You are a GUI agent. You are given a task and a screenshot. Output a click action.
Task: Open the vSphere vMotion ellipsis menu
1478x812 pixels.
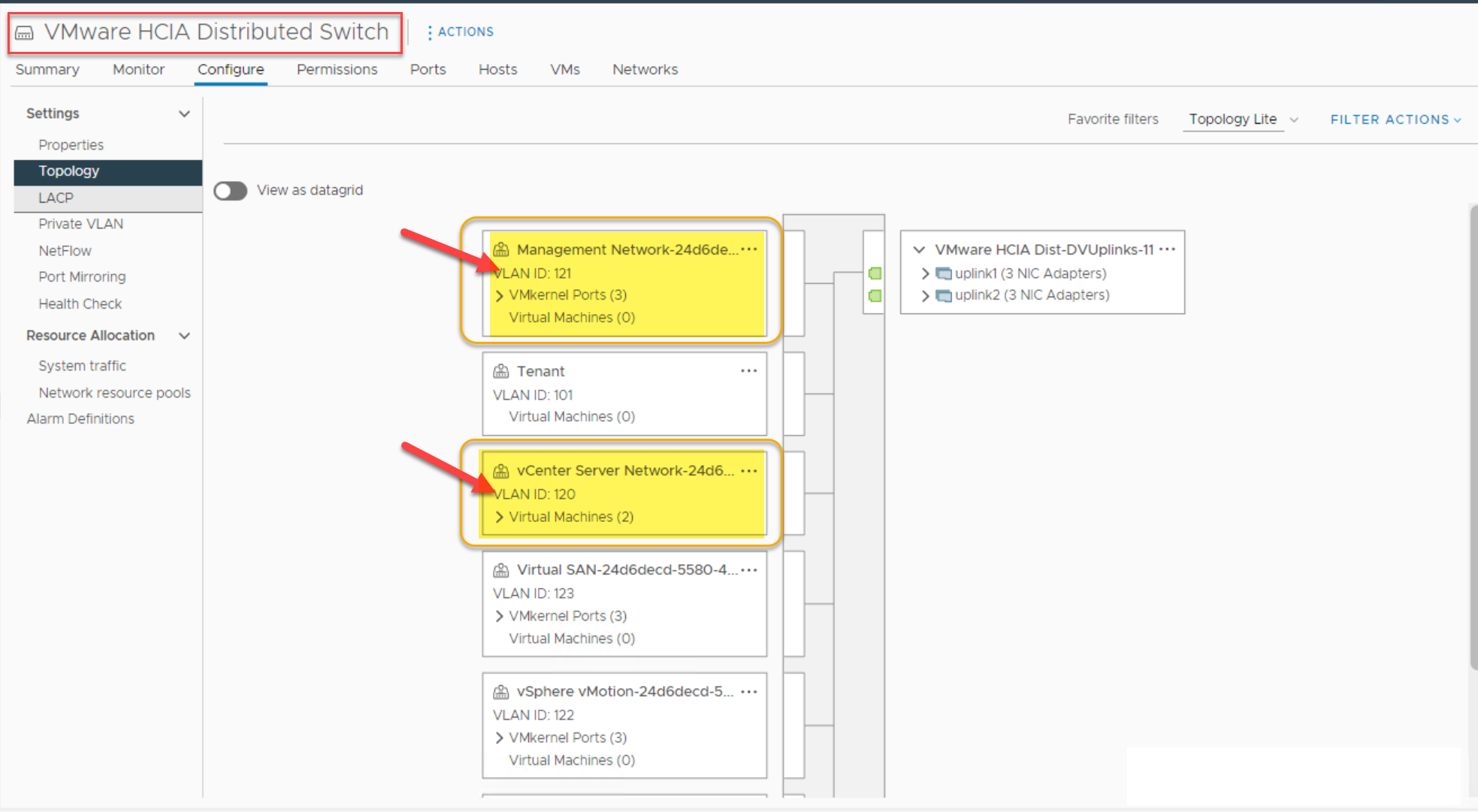pyautogui.click(x=748, y=692)
